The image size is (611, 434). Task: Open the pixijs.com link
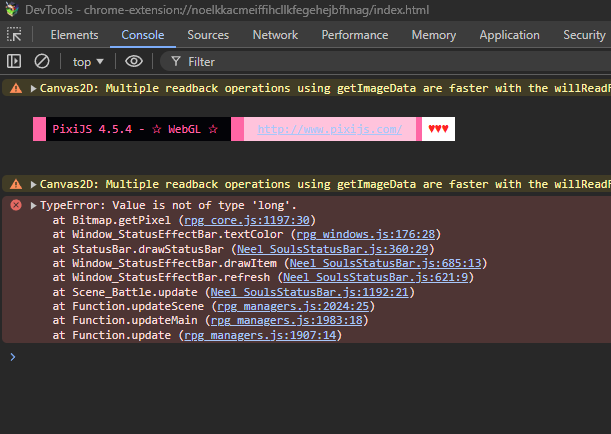click(330, 129)
